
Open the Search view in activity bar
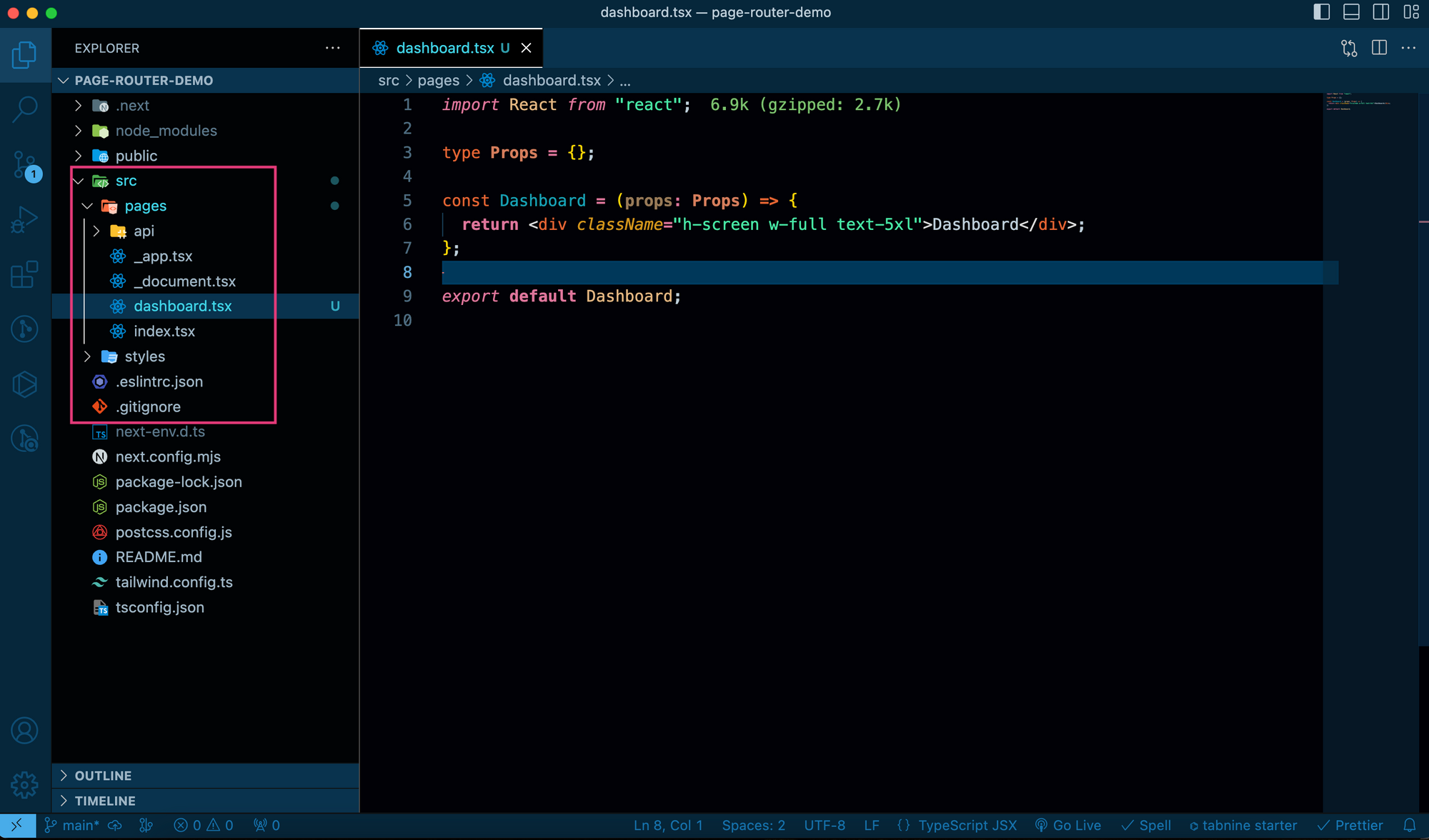pos(25,109)
